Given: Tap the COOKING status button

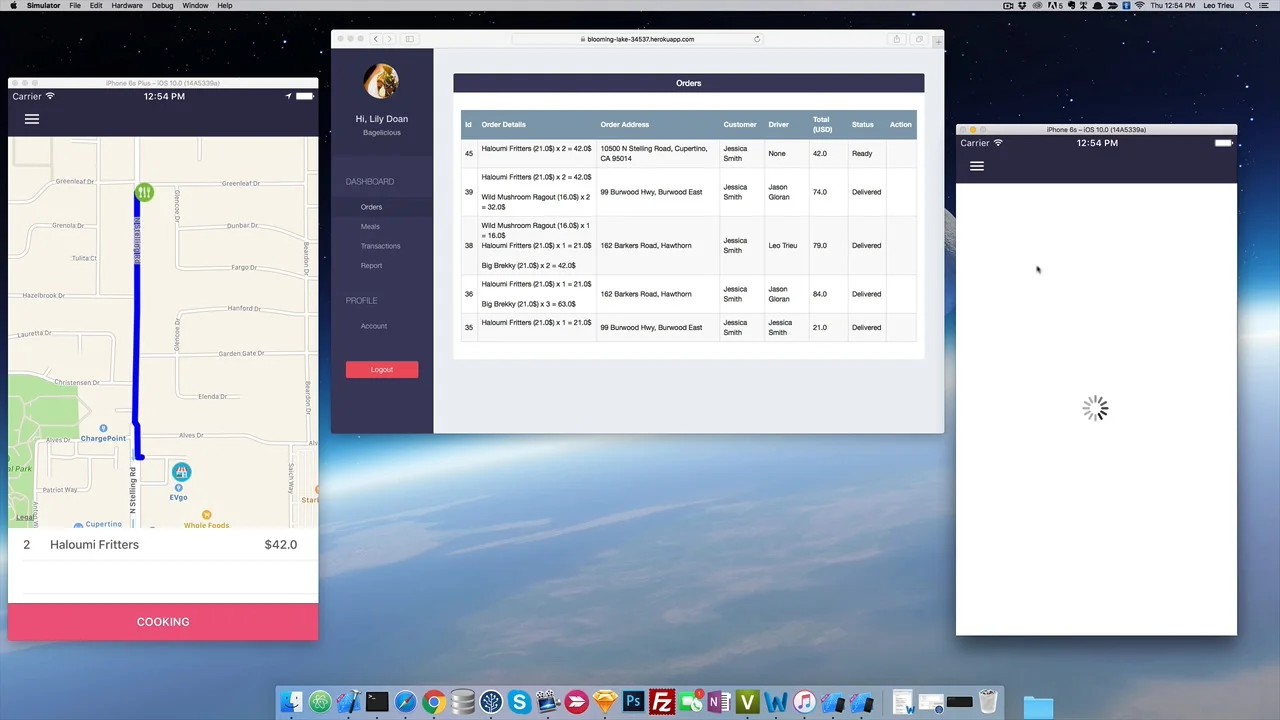Looking at the screenshot, I should 163,621.
